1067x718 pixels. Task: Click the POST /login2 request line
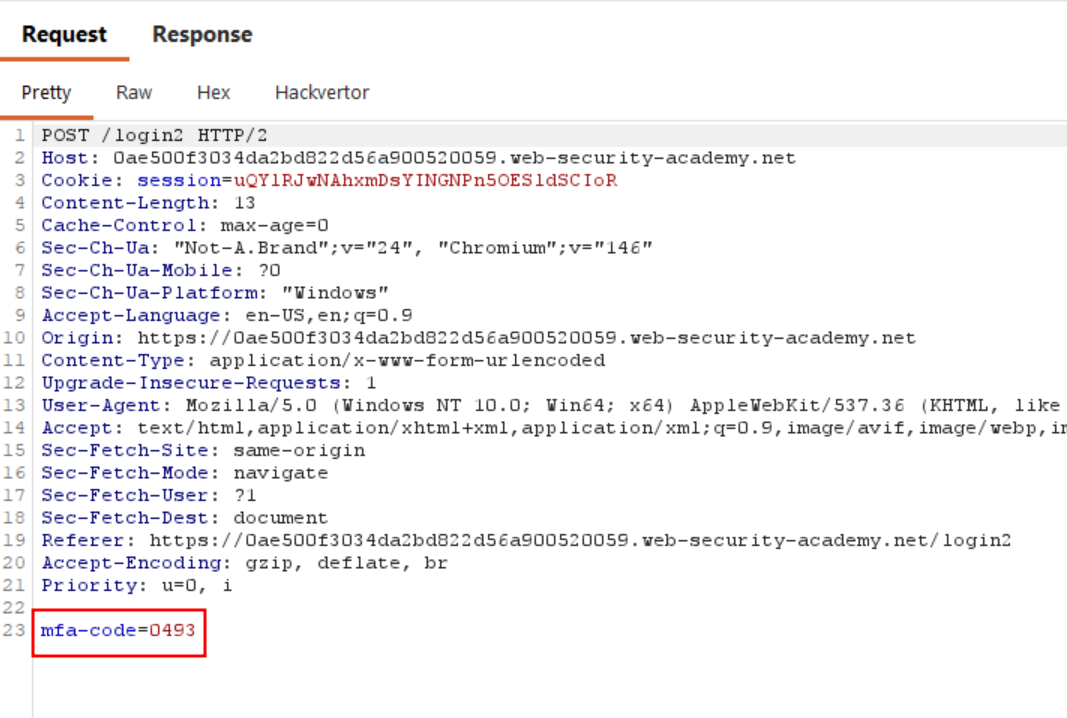tap(154, 135)
